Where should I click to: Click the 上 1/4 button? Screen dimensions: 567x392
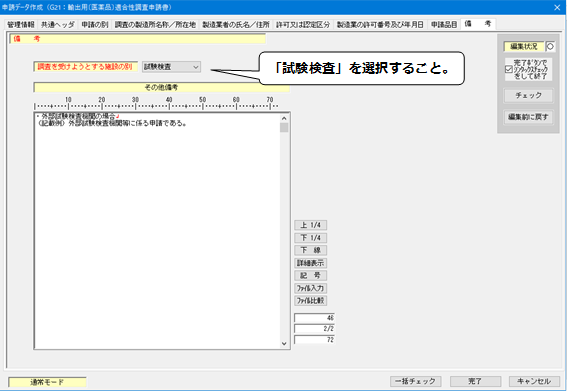[x=311, y=225]
